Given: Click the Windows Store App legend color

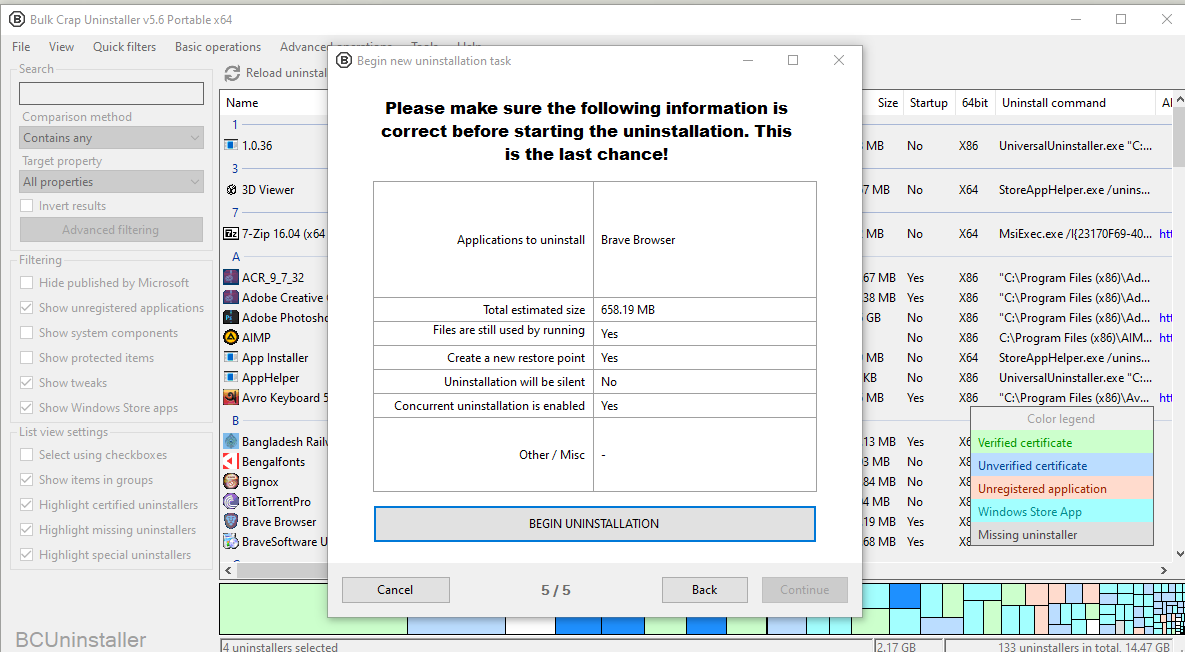Looking at the screenshot, I should pos(1062,511).
